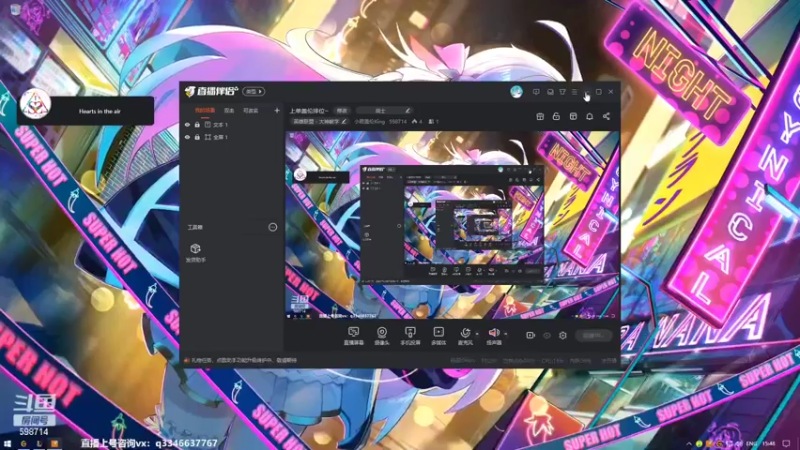Click the room number 598714
This screenshot has width=800, height=450.
pos(397,121)
